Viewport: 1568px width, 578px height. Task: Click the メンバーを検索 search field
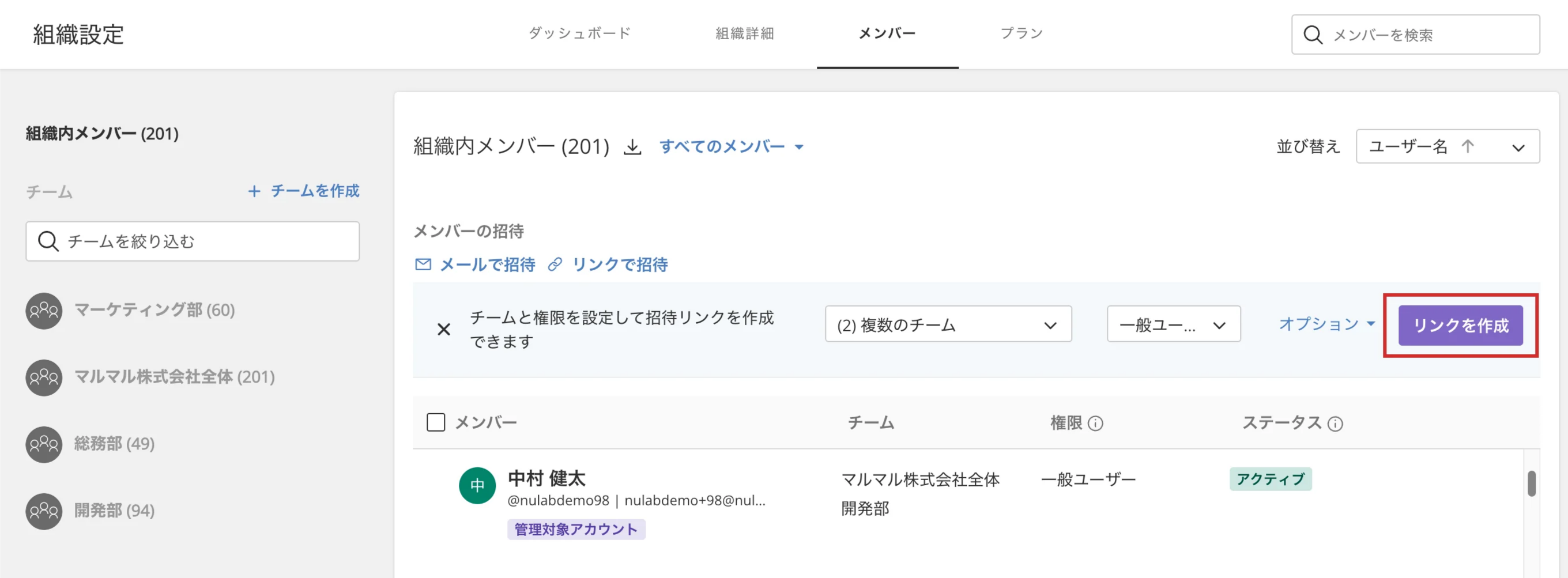pyautogui.click(x=1416, y=35)
